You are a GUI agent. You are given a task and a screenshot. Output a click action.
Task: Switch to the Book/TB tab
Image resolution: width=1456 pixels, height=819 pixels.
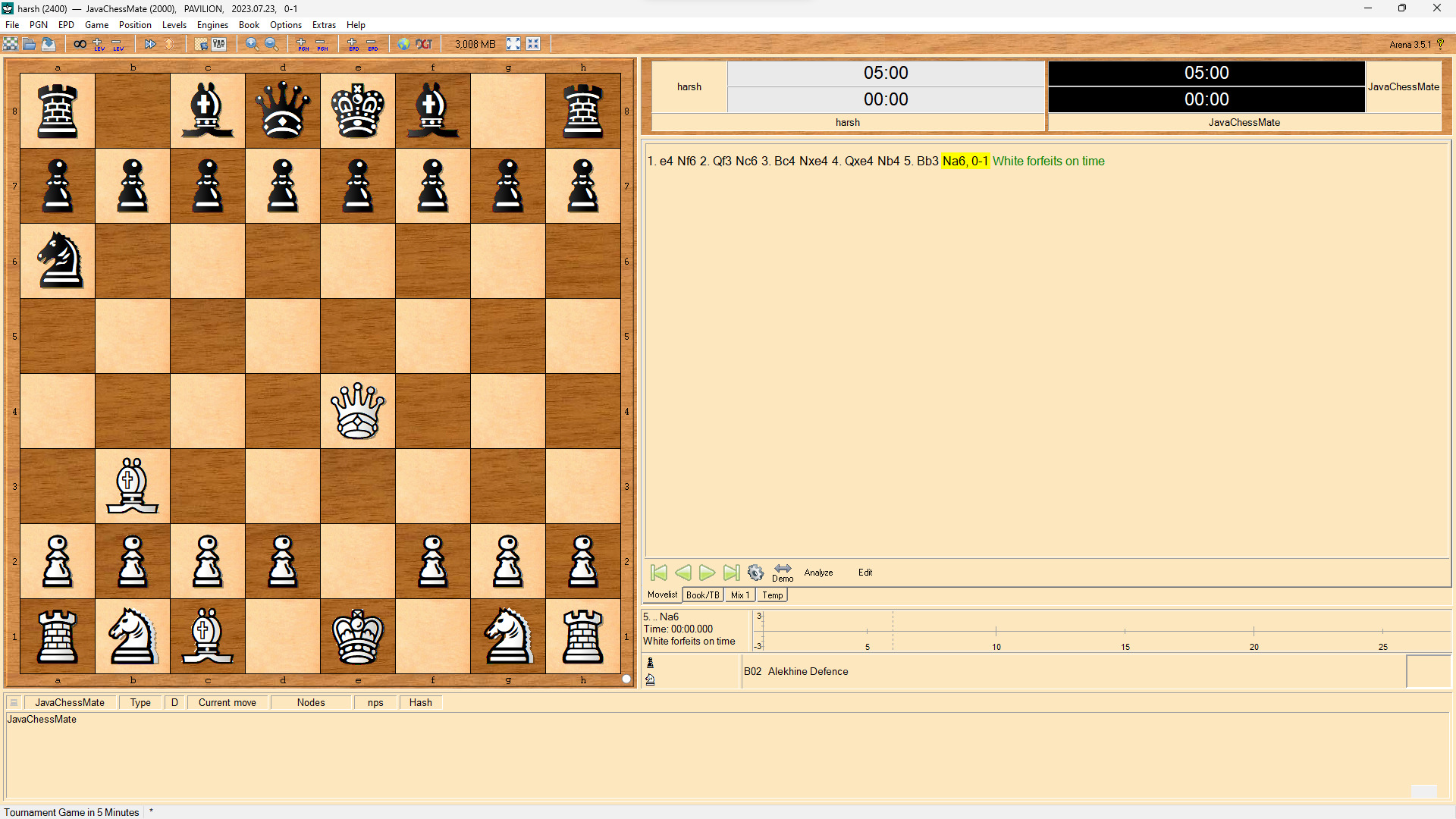702,595
